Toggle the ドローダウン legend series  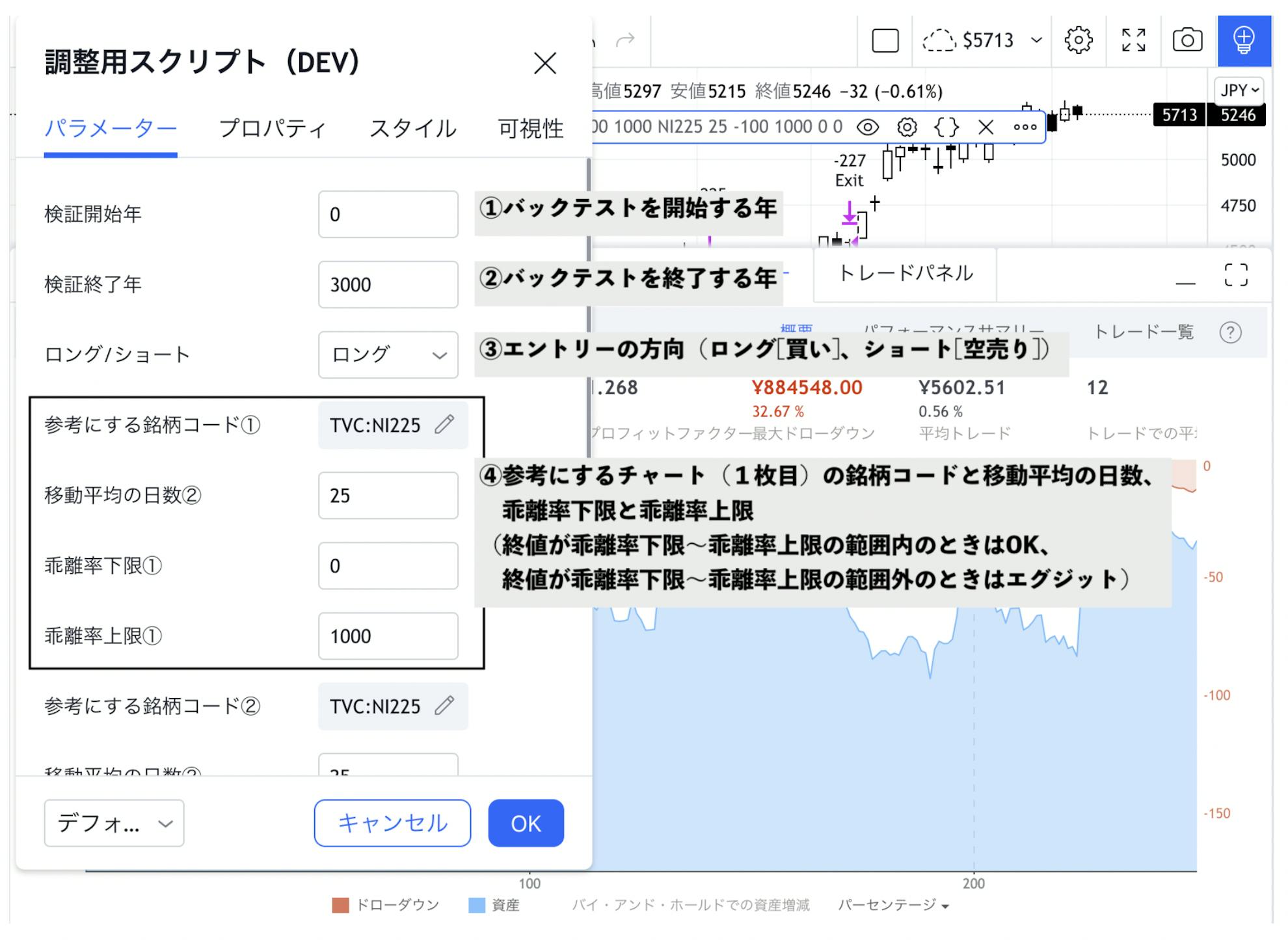[x=386, y=905]
